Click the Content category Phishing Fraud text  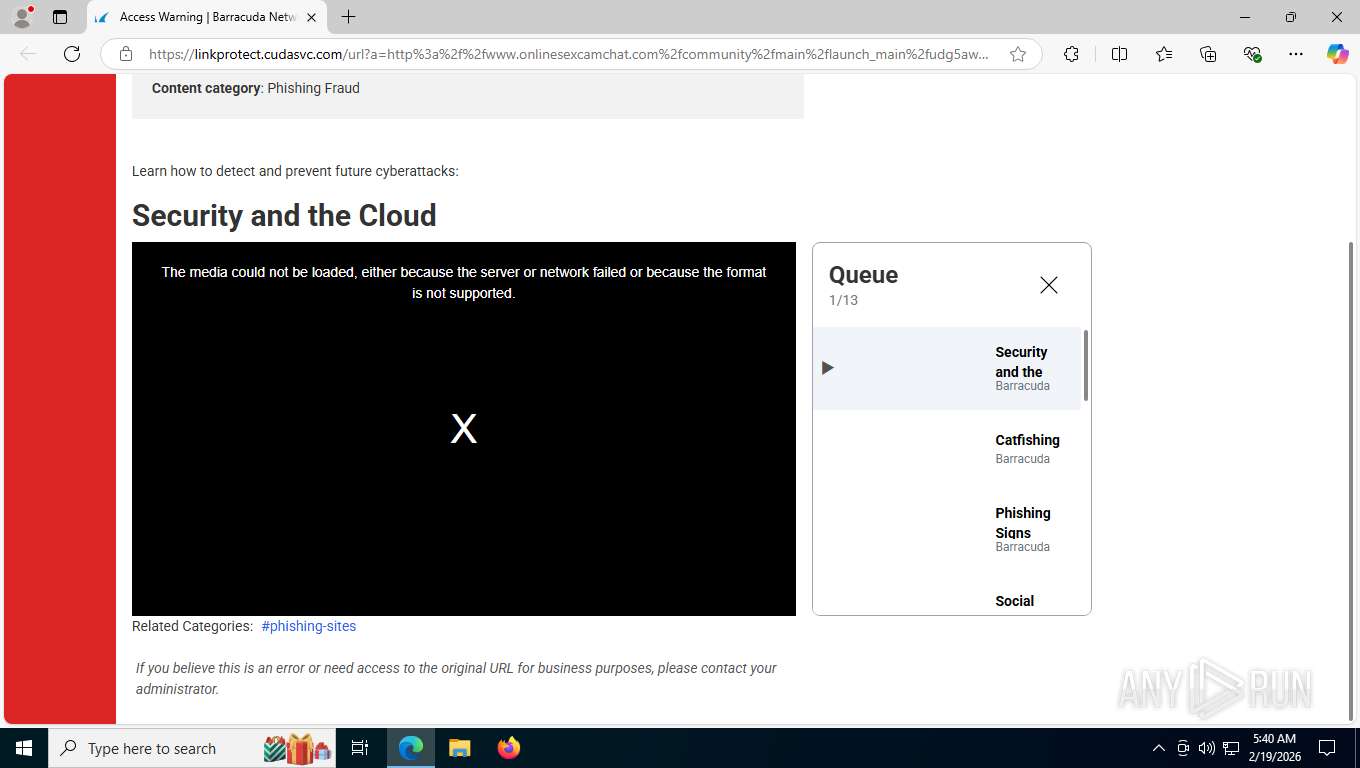[256, 88]
